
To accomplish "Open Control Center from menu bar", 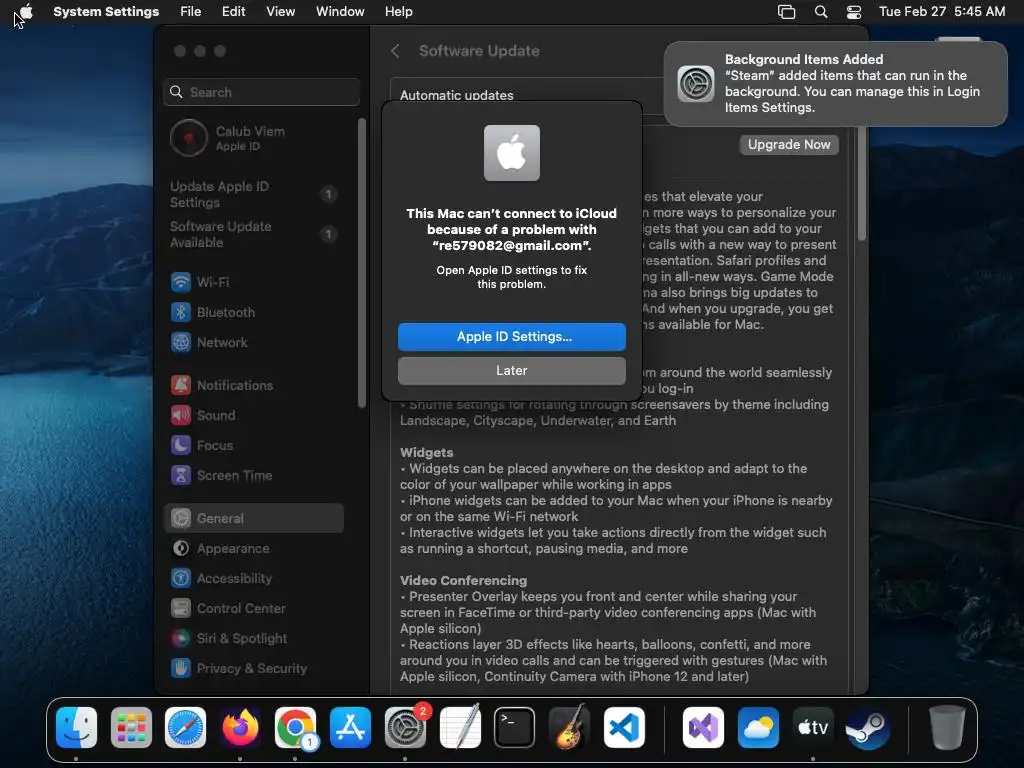I will [x=854, y=12].
